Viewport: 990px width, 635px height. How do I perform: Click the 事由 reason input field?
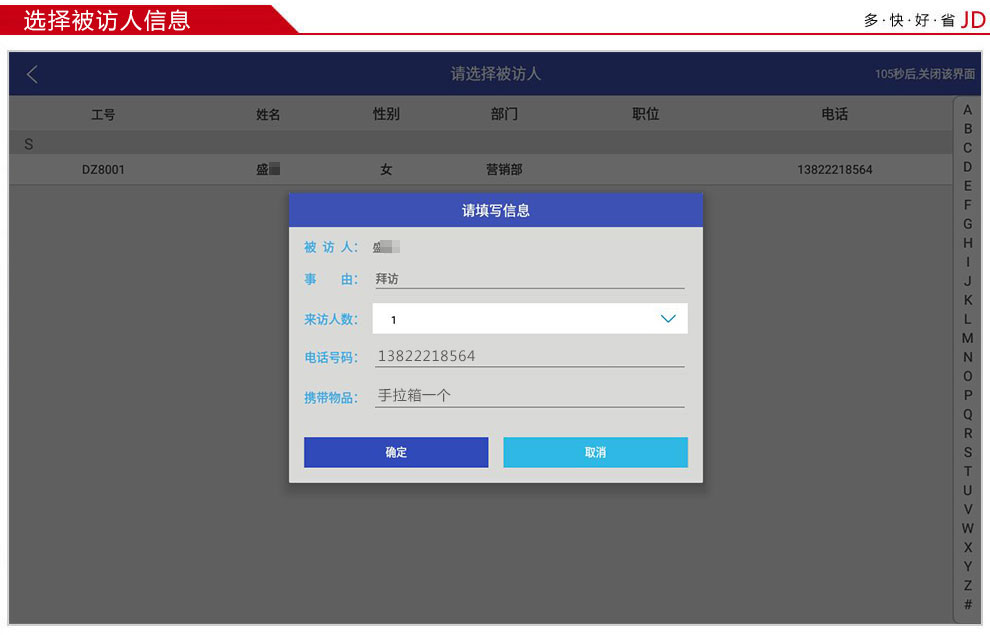pos(529,279)
